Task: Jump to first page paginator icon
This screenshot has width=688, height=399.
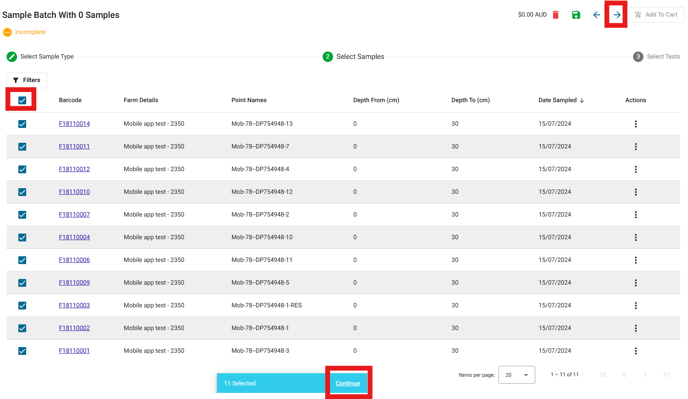Action: point(603,374)
